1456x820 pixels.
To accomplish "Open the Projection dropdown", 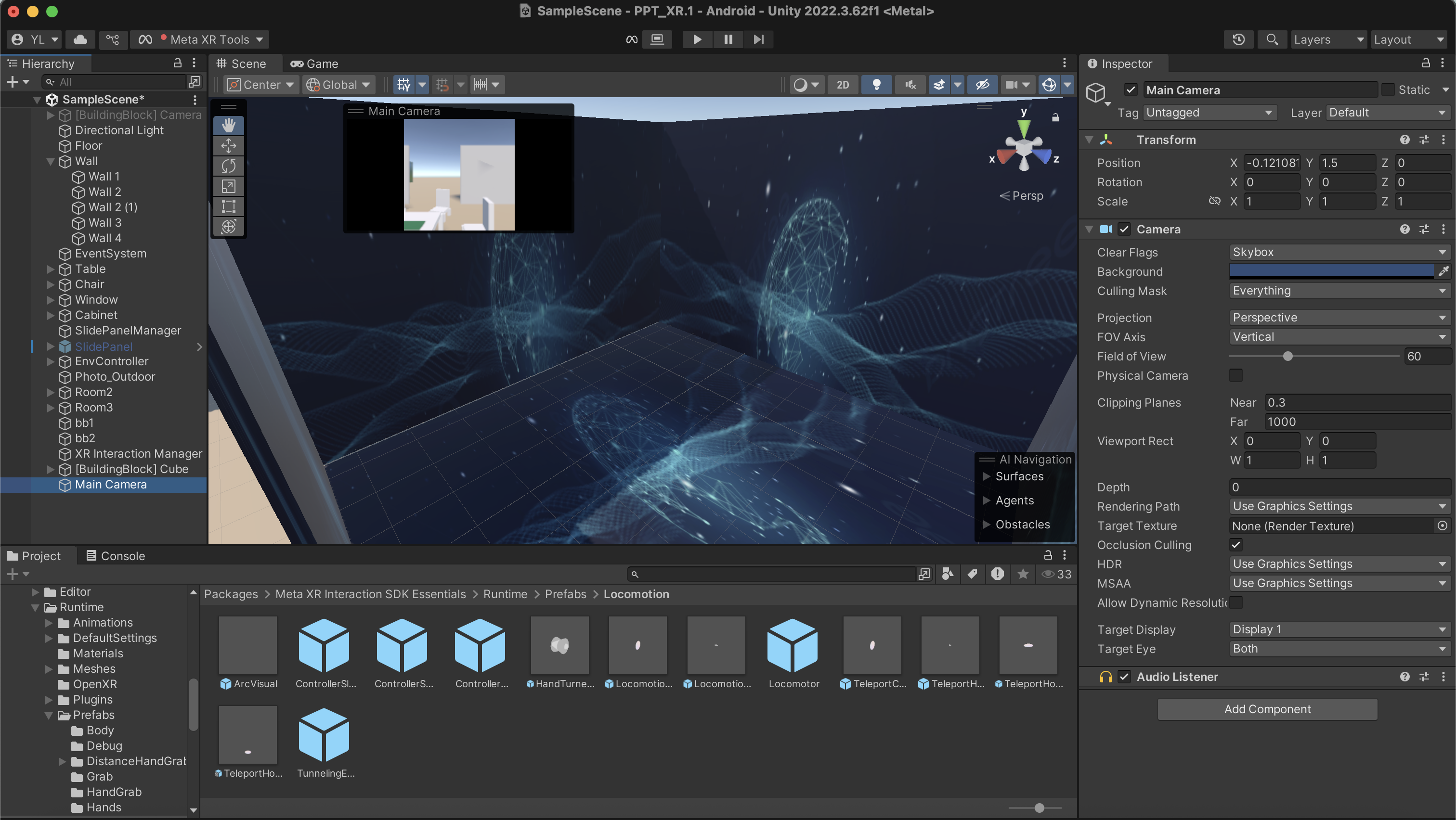I will (1339, 318).
